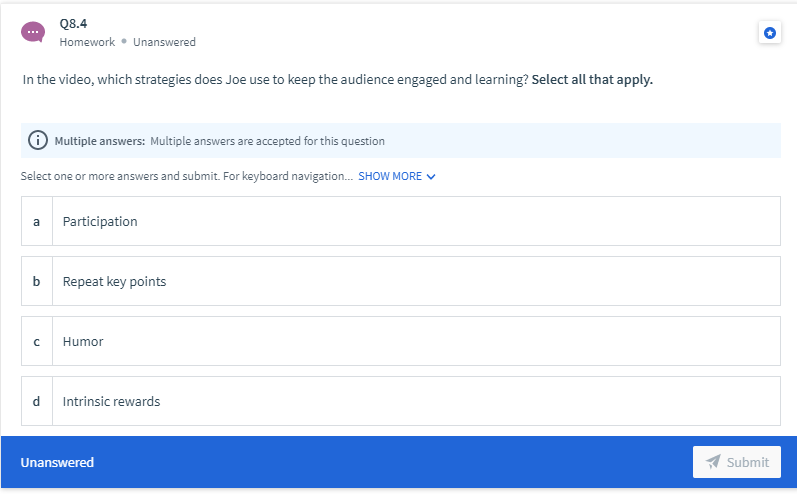Click letter d option box

click(37, 401)
